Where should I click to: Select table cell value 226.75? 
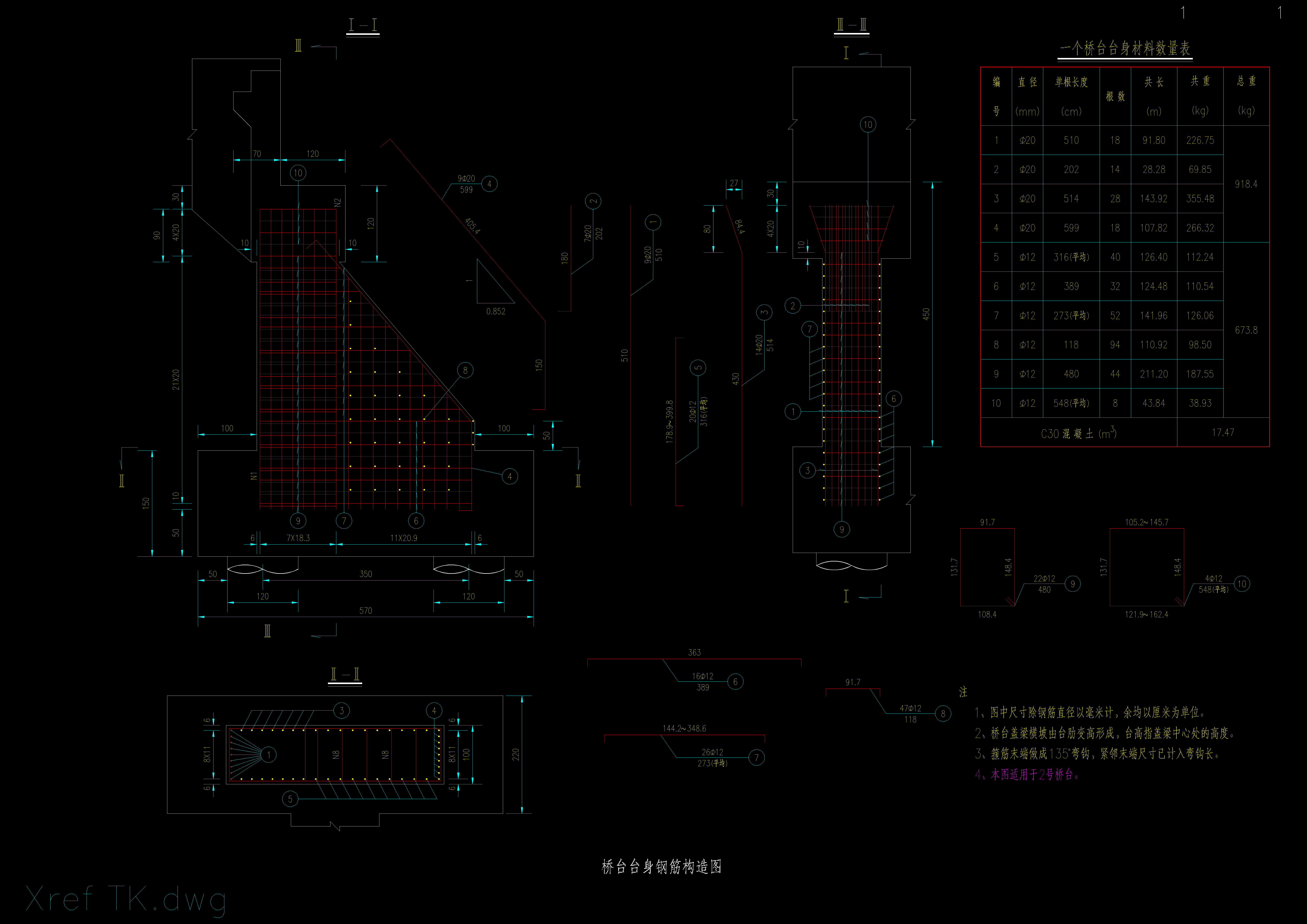click(x=1200, y=140)
